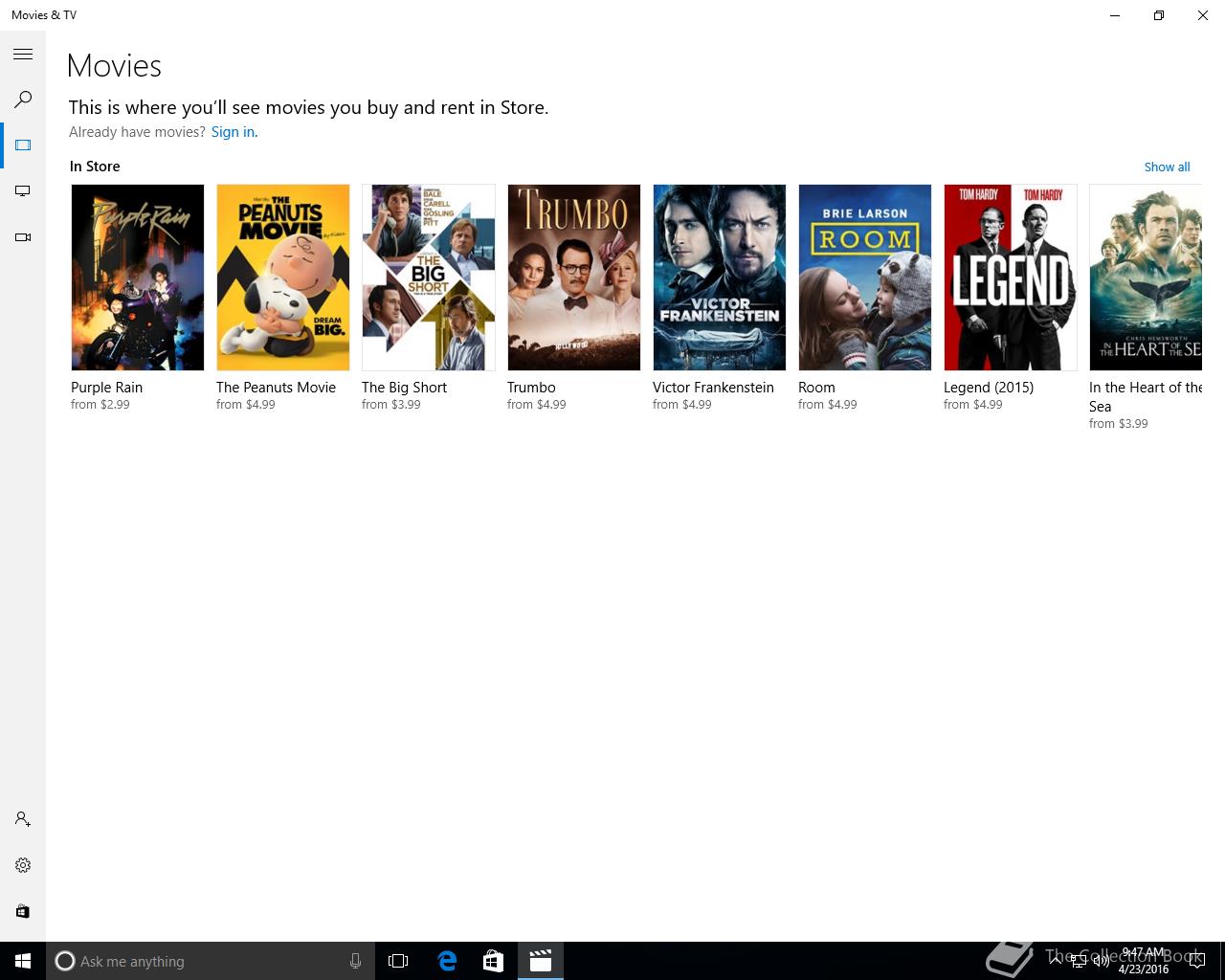Click Cortana Ask me anything search box

pos(209,961)
